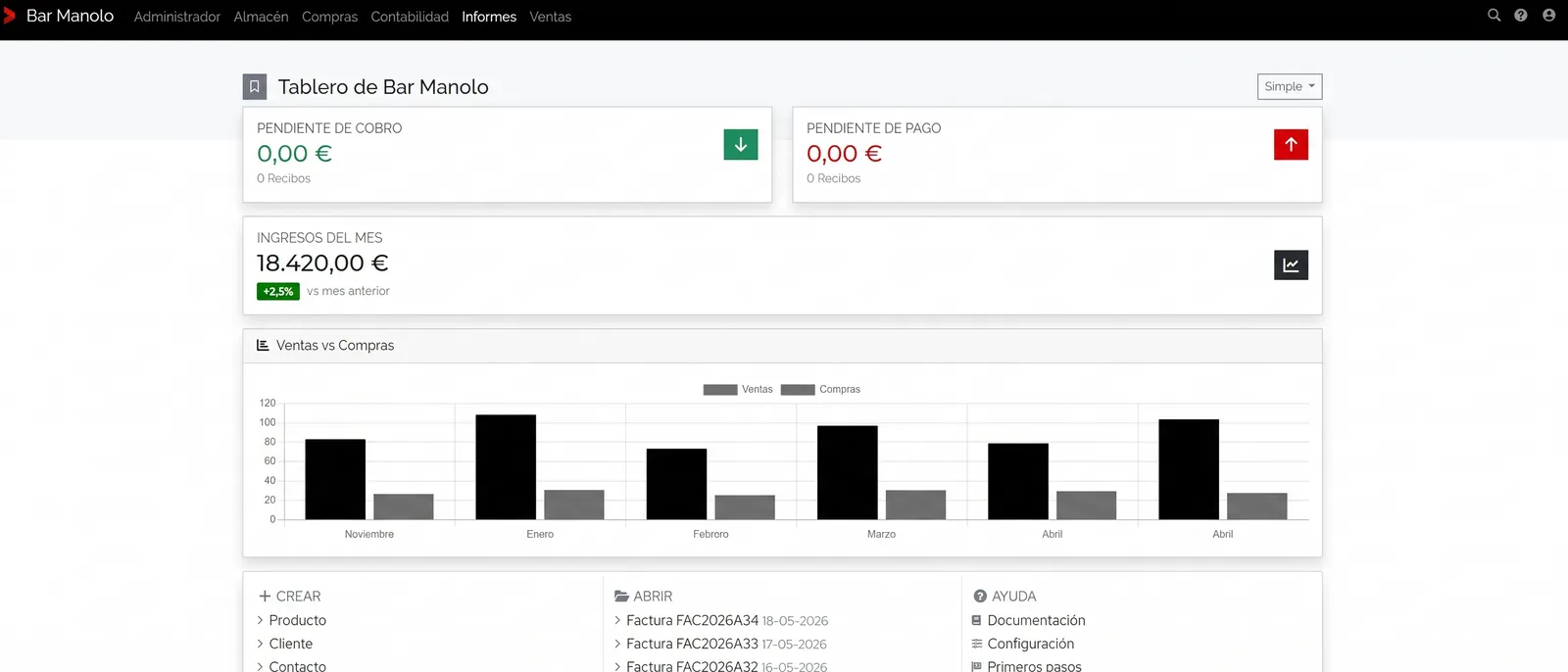Open the Simple view dropdown
The image size is (1568, 672).
1290,86
